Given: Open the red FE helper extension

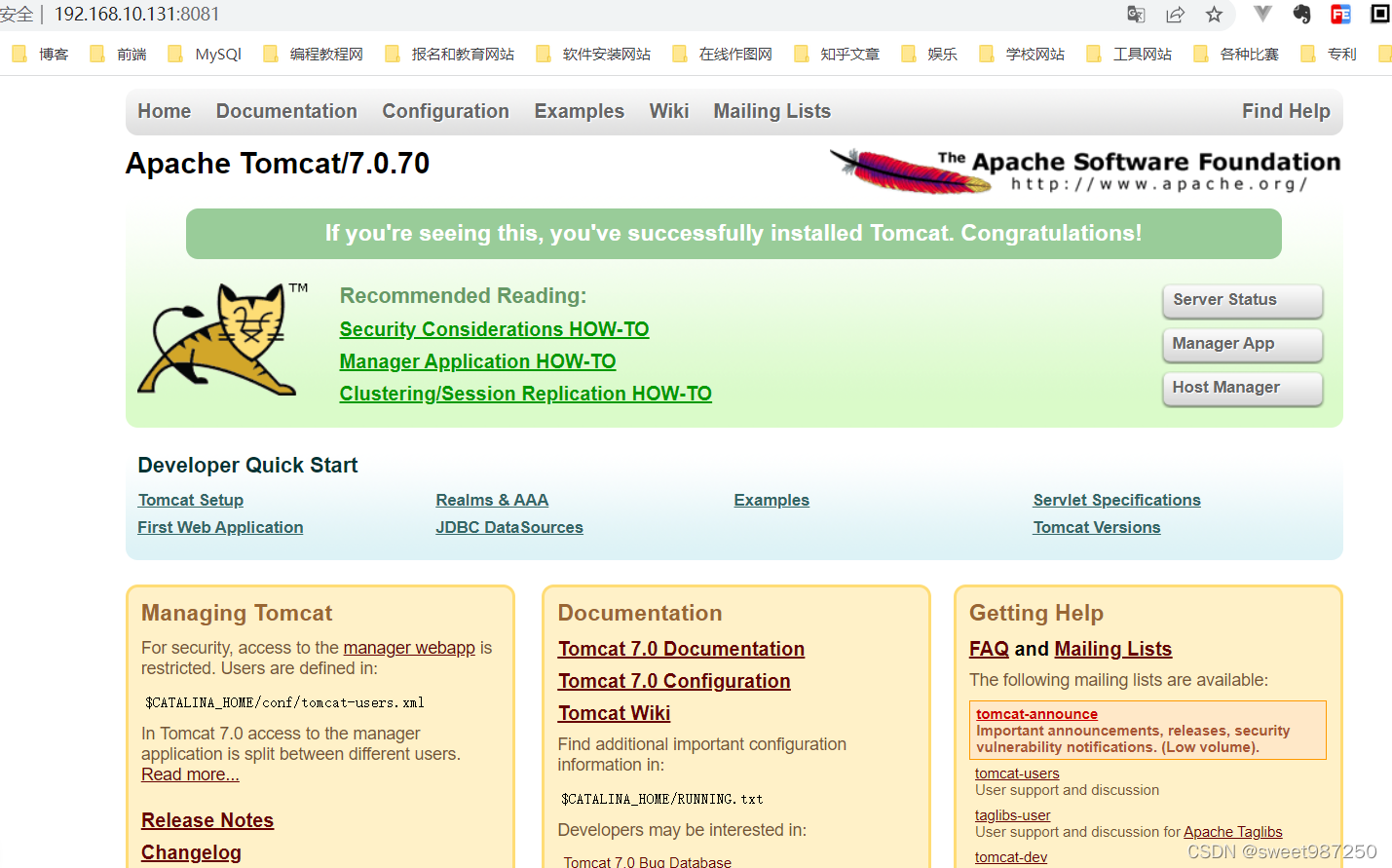Looking at the screenshot, I should click(x=1341, y=14).
